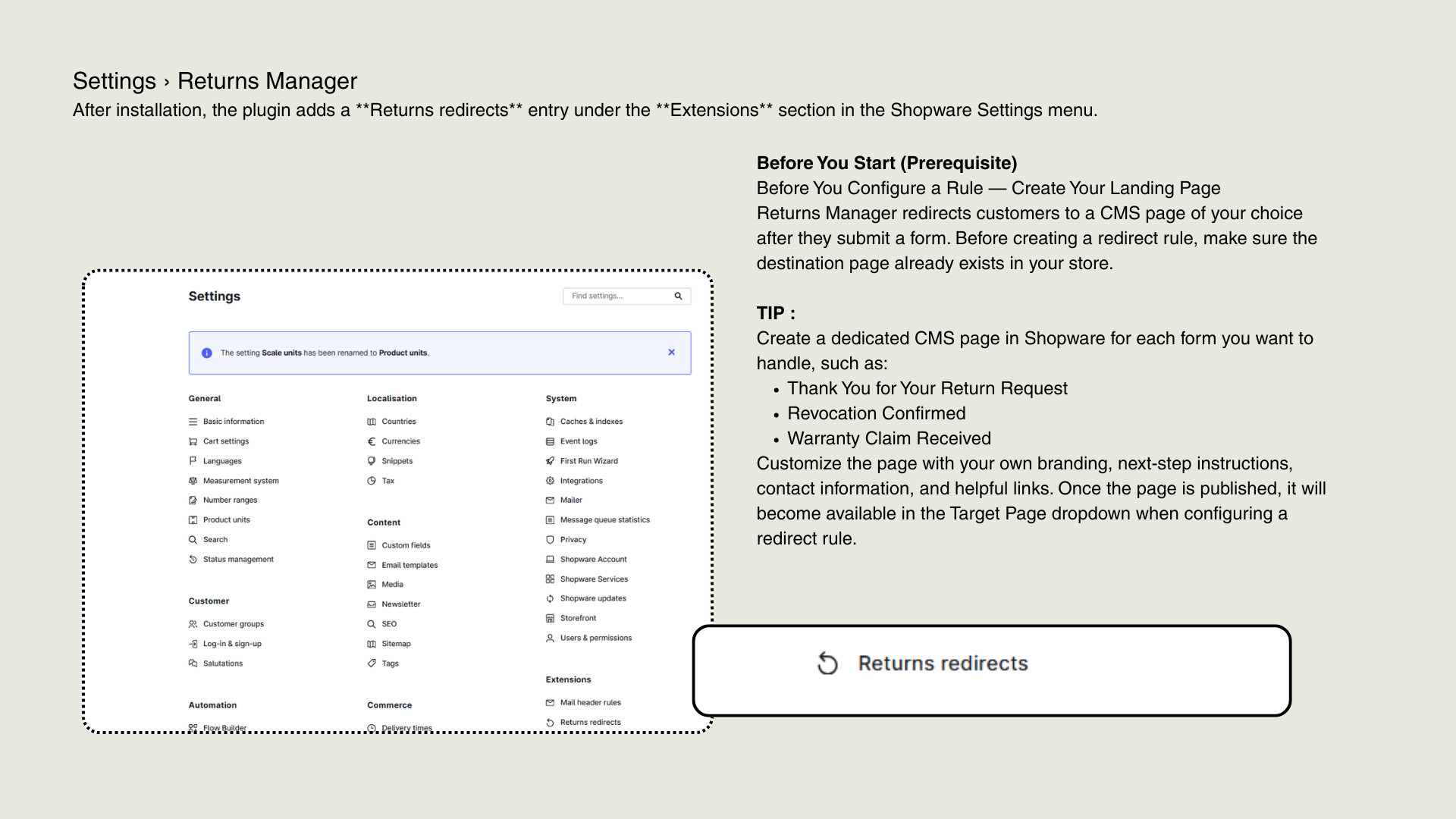Click the 'Warranty Claim Received' bullet

tap(890, 438)
